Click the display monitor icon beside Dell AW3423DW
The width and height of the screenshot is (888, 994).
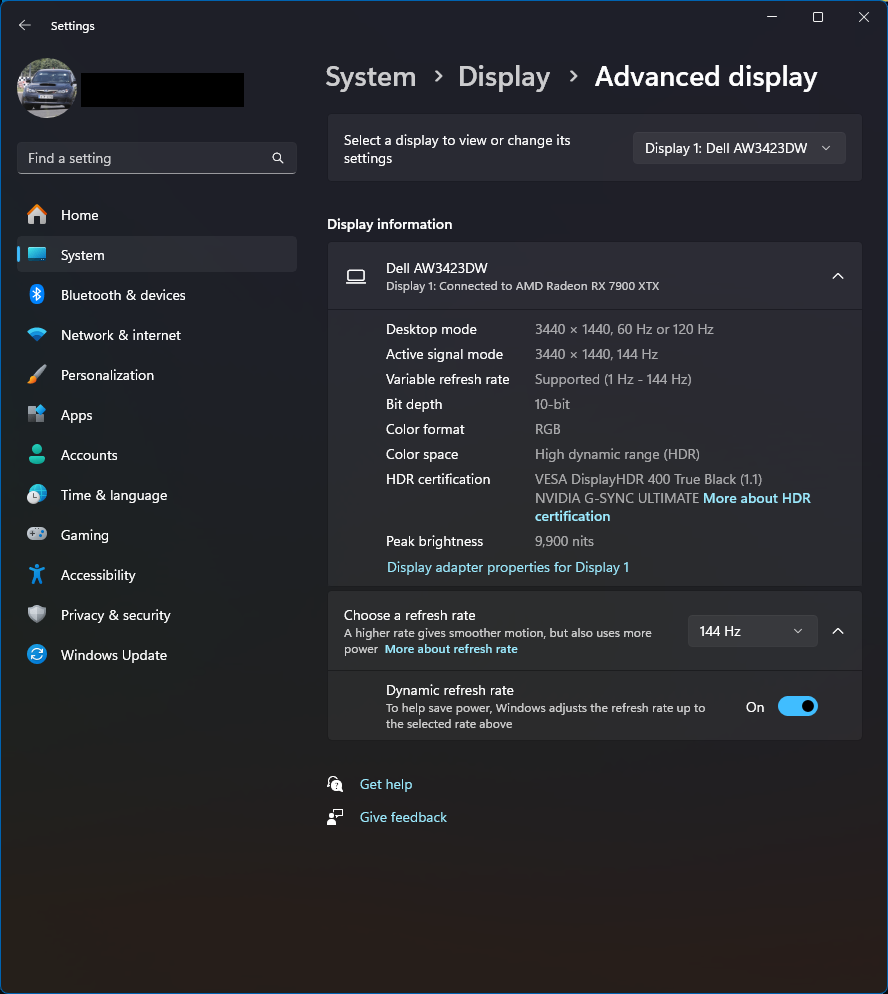point(356,276)
